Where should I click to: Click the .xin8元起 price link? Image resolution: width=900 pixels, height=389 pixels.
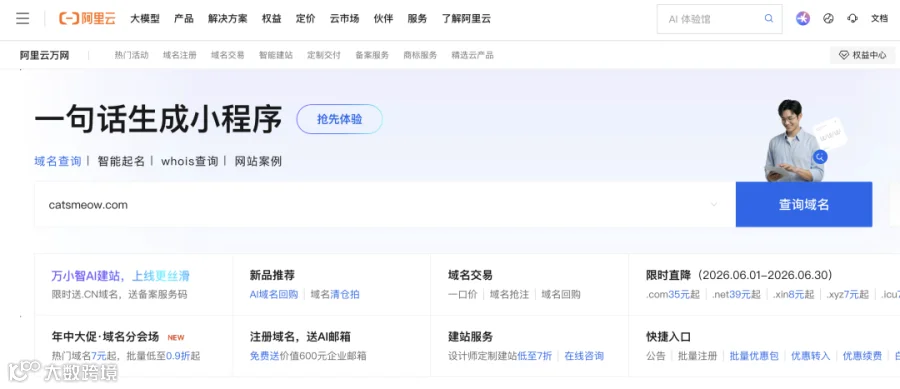coord(793,294)
